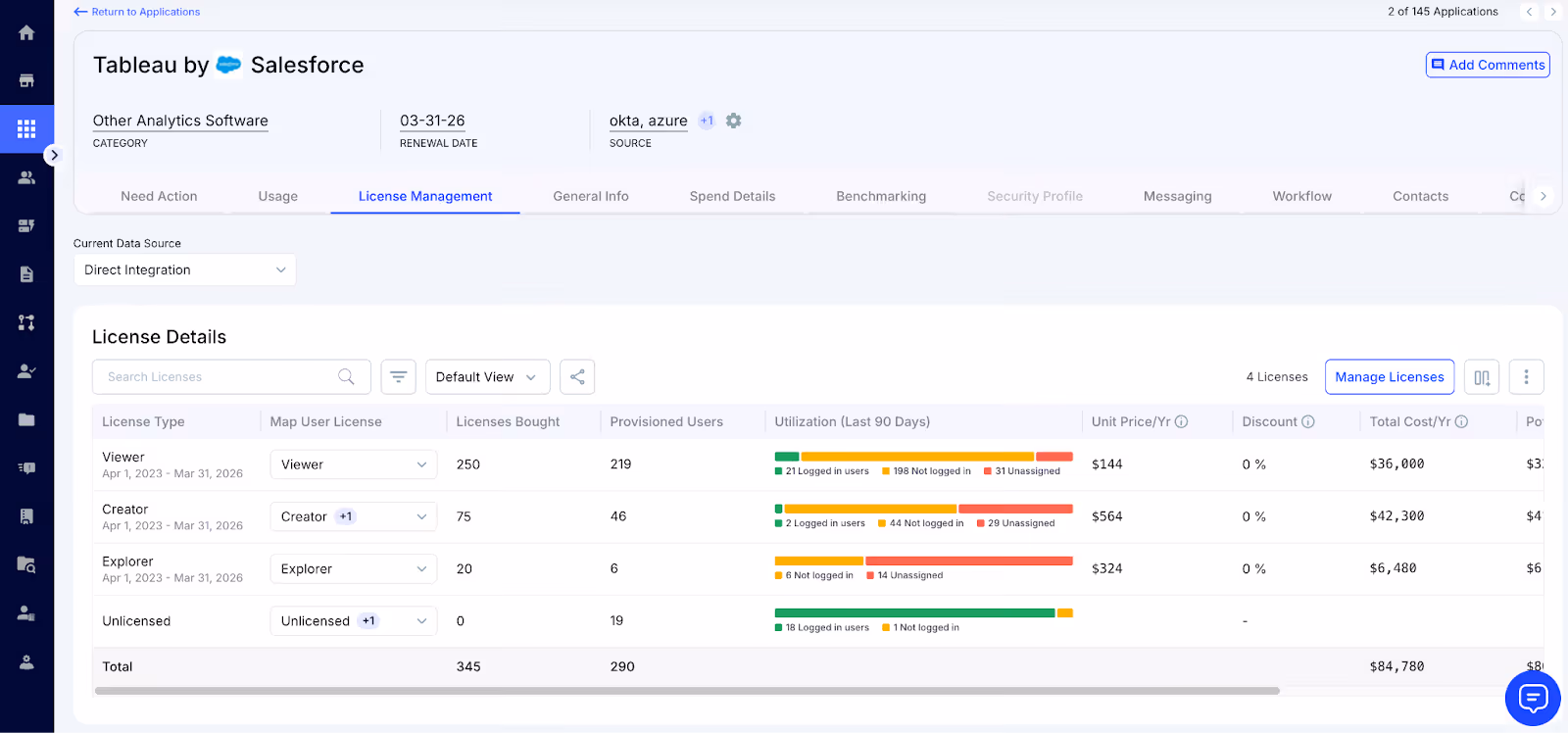Open the folder search icon in sidebar
The height and width of the screenshot is (733, 1568).
[26, 564]
